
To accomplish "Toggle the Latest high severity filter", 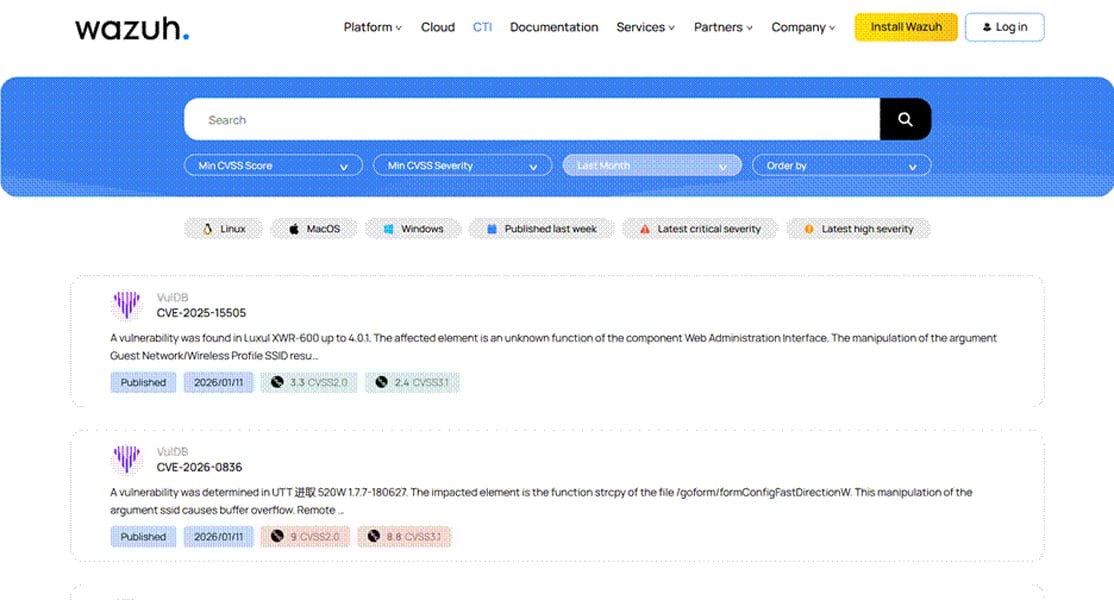I will (x=858, y=228).
